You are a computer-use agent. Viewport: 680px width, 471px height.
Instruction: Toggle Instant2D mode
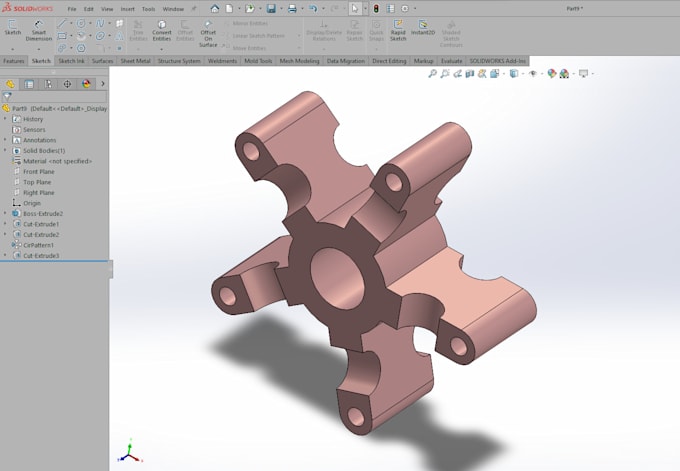(x=423, y=28)
